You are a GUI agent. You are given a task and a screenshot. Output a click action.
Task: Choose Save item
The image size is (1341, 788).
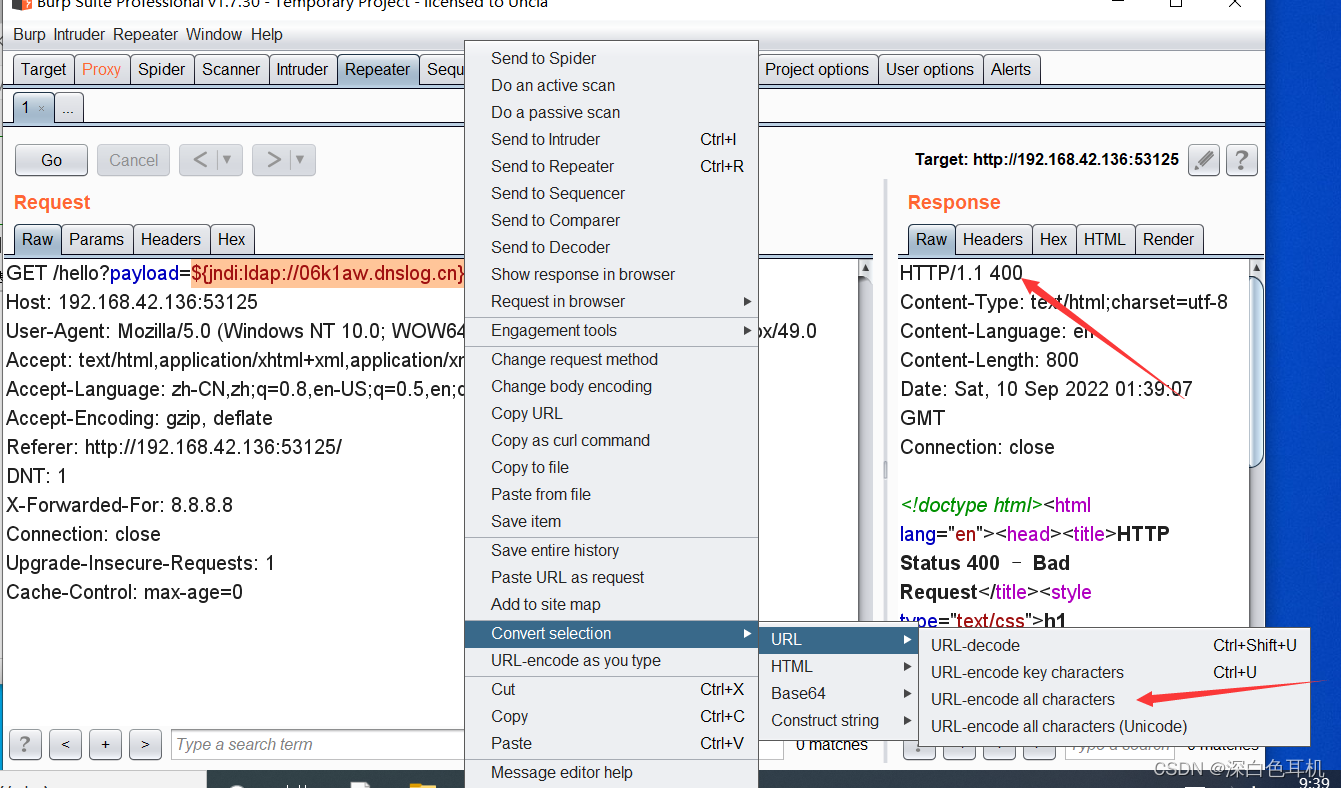pos(612,521)
